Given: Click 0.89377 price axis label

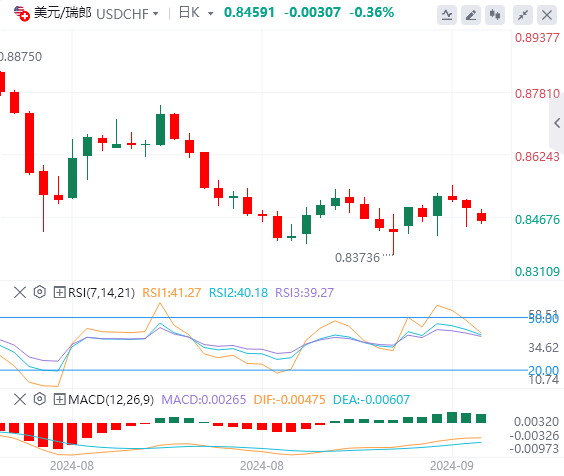Looking at the screenshot, I should 537,37.
